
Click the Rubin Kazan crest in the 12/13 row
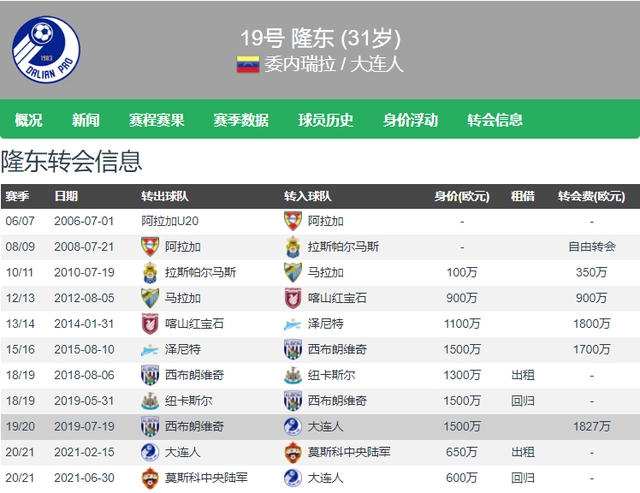click(x=293, y=298)
